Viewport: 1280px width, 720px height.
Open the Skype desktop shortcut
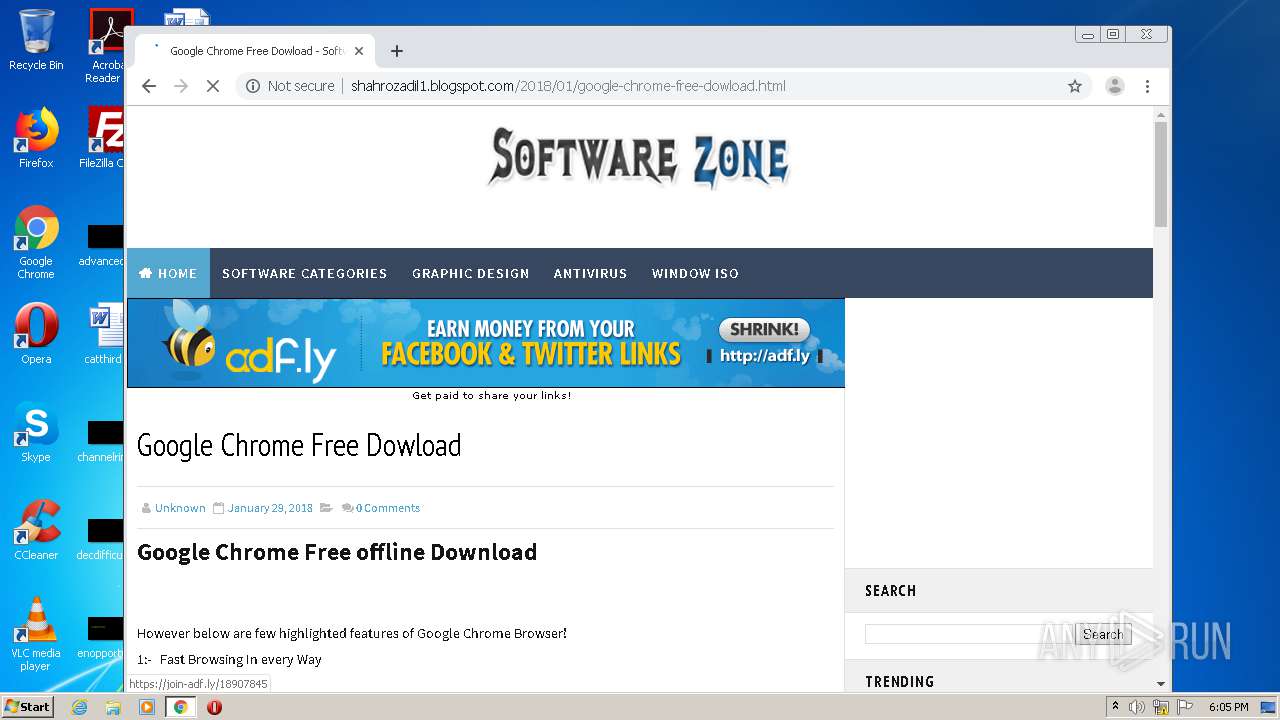[36, 431]
